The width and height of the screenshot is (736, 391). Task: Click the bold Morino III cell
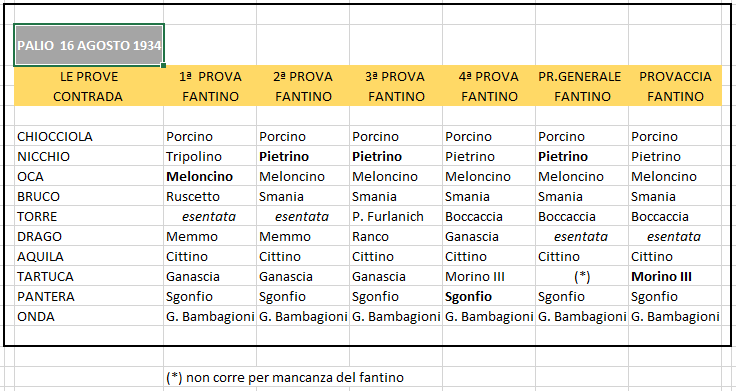675,276
